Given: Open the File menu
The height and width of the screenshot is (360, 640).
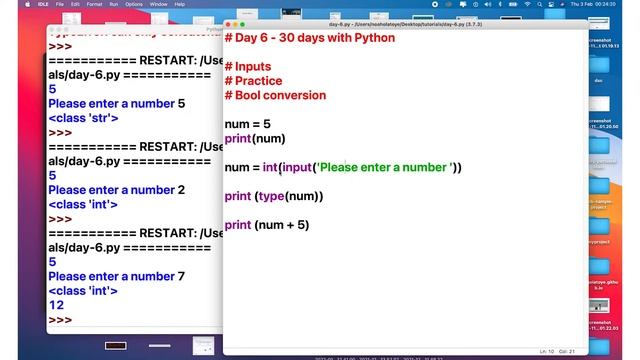Looking at the screenshot, I should click(x=60, y=4).
